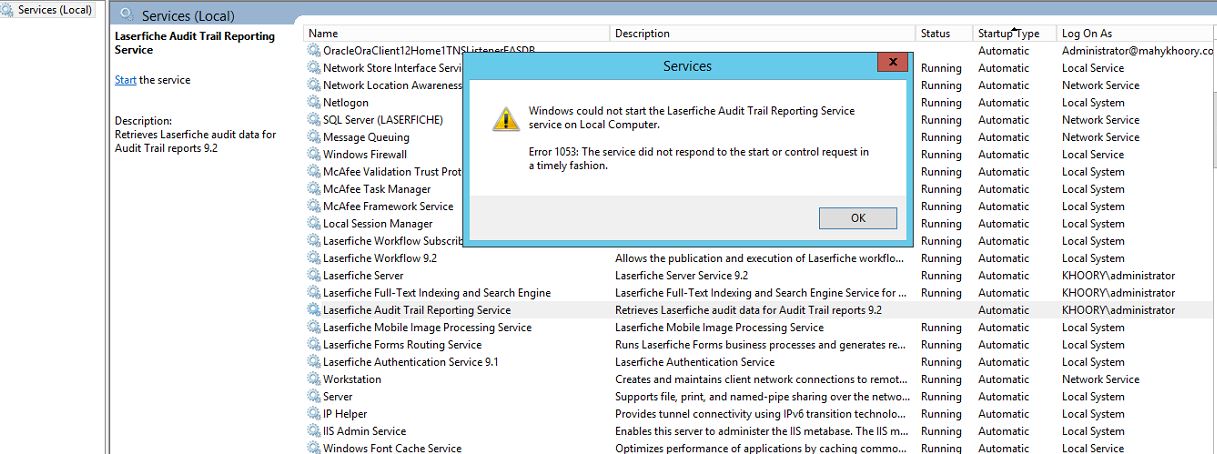Click the gear icon beside Laserfiche Mobile Image Processing
Image resolution: width=1217 pixels, height=454 pixels.
point(314,327)
